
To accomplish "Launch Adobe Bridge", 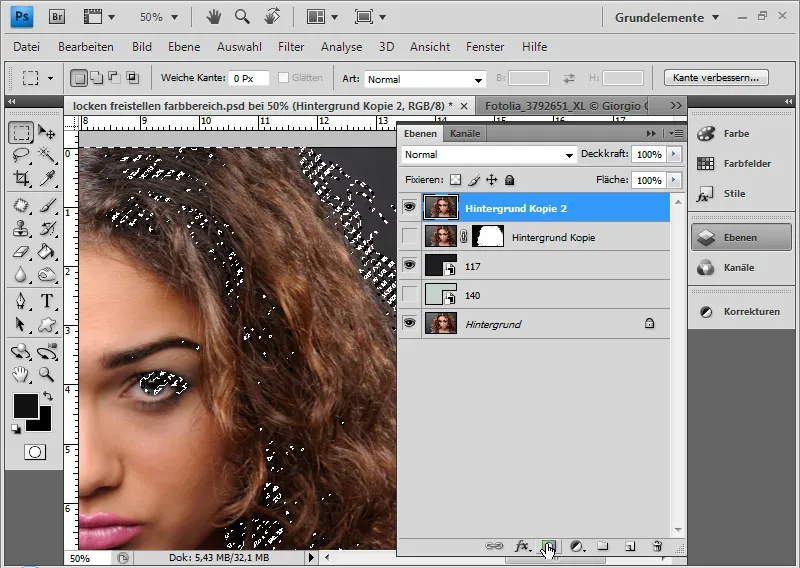I will pyautogui.click(x=57, y=17).
